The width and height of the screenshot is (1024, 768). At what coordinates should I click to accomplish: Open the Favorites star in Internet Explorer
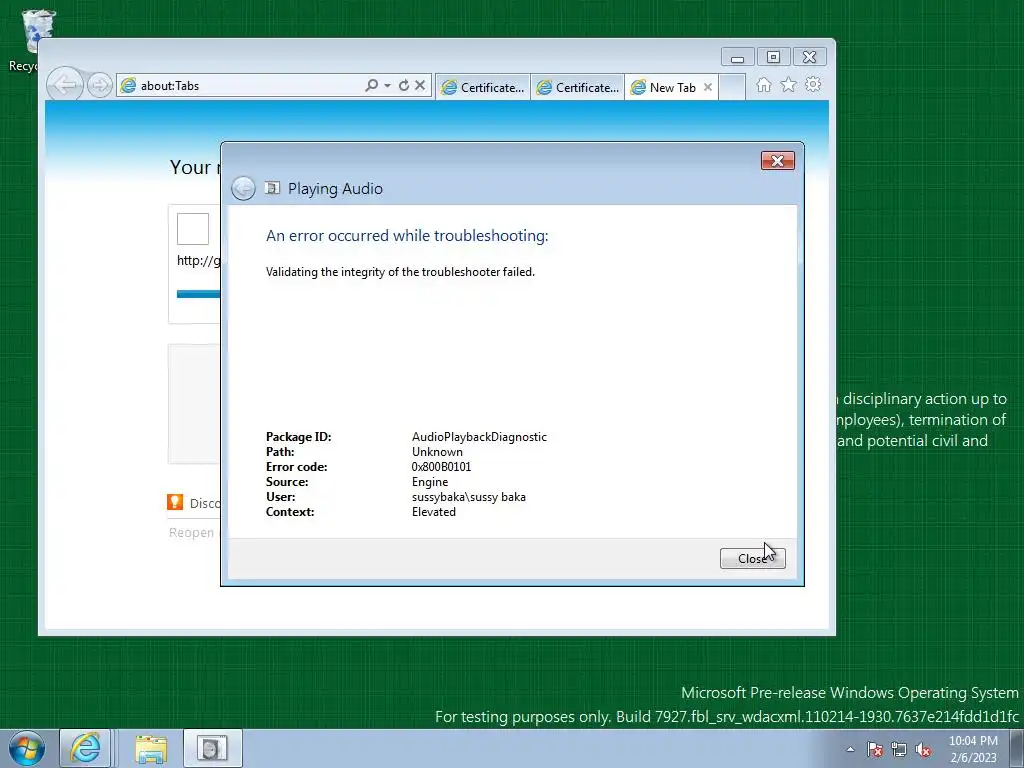click(x=788, y=85)
